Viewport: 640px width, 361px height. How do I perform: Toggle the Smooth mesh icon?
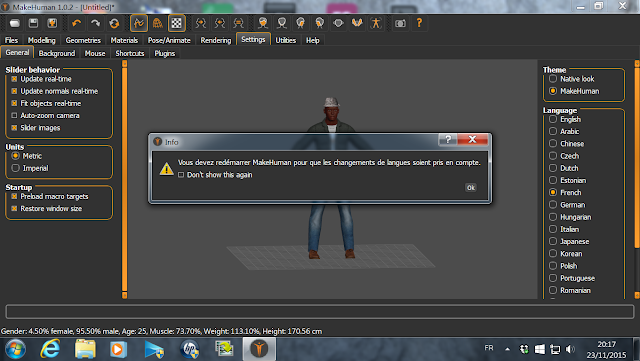coord(139,23)
